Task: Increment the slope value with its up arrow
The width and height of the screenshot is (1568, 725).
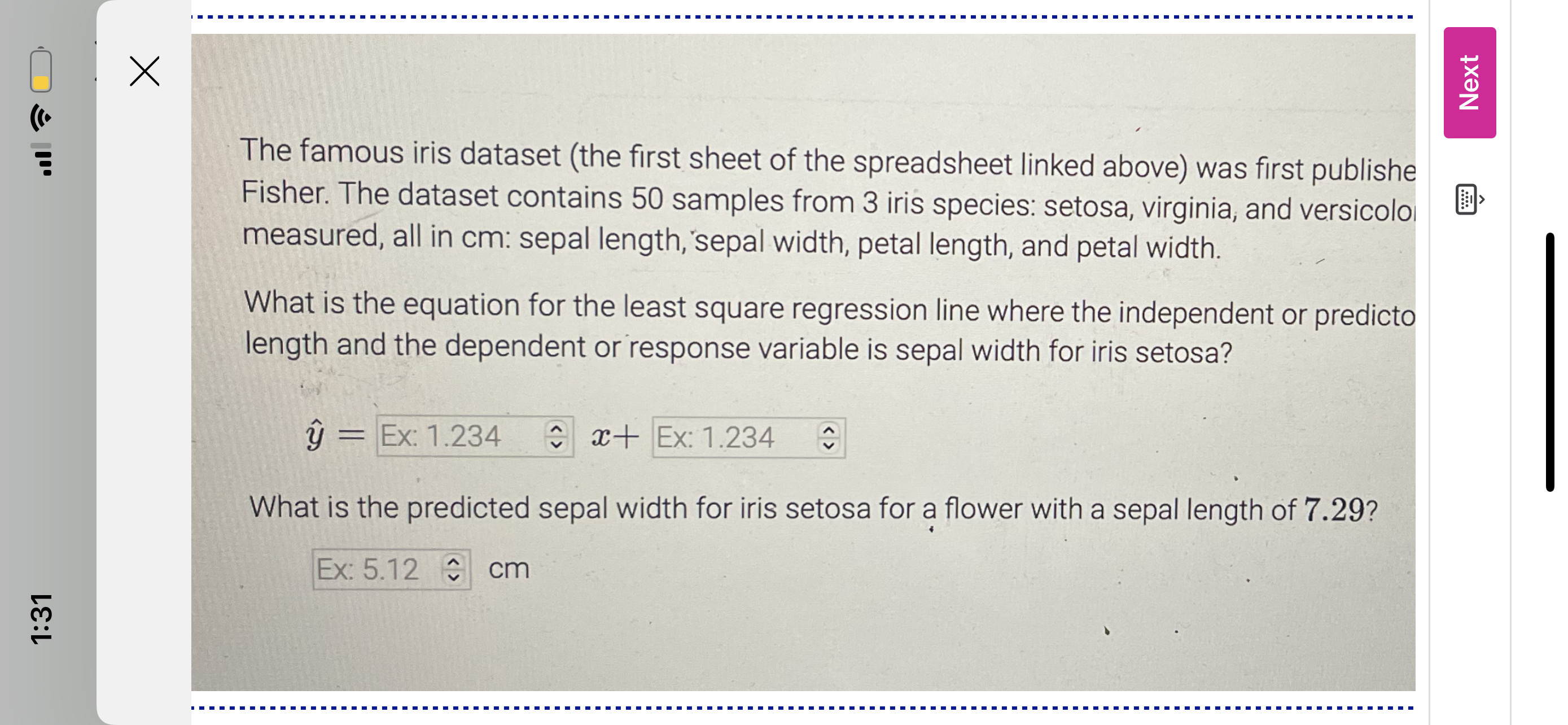Action: point(558,429)
